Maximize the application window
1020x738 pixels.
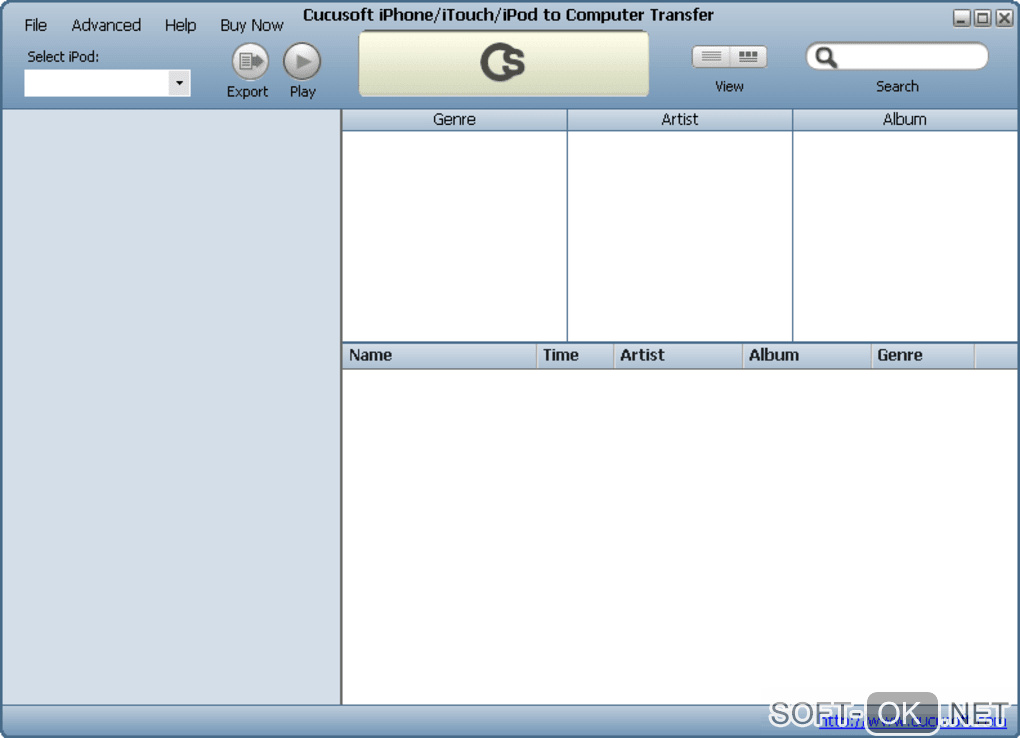pyautogui.click(x=983, y=18)
